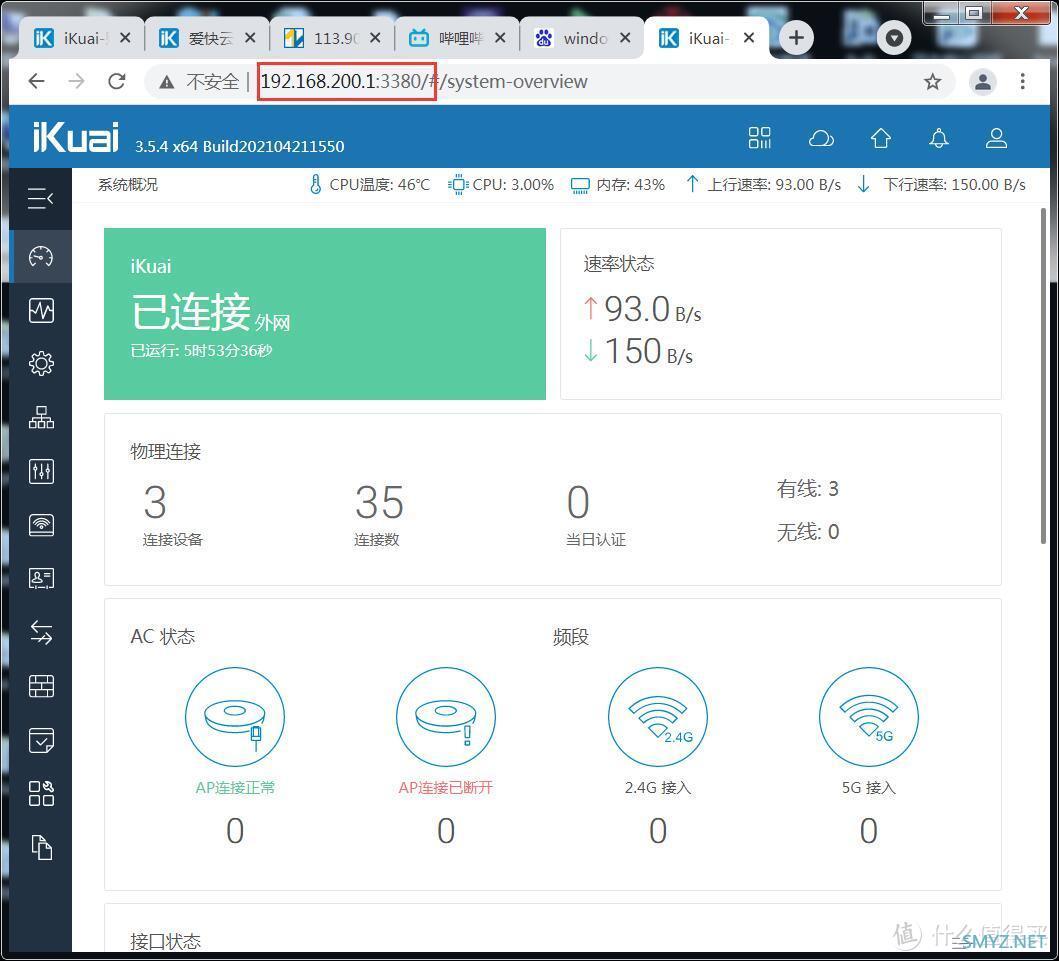Open the system overview dashboard gauge icon
The height and width of the screenshot is (961, 1059).
pyautogui.click(x=41, y=257)
